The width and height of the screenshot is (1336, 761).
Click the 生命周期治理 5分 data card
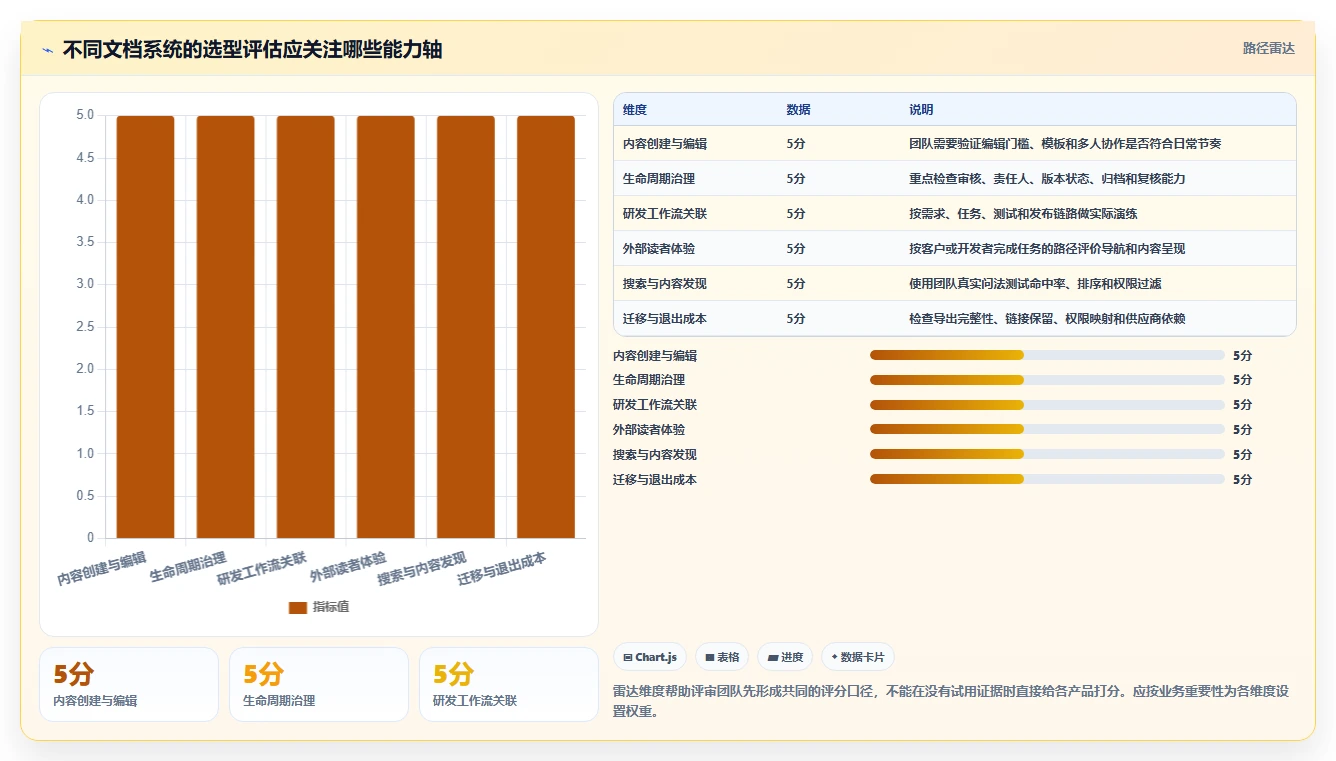[319, 684]
